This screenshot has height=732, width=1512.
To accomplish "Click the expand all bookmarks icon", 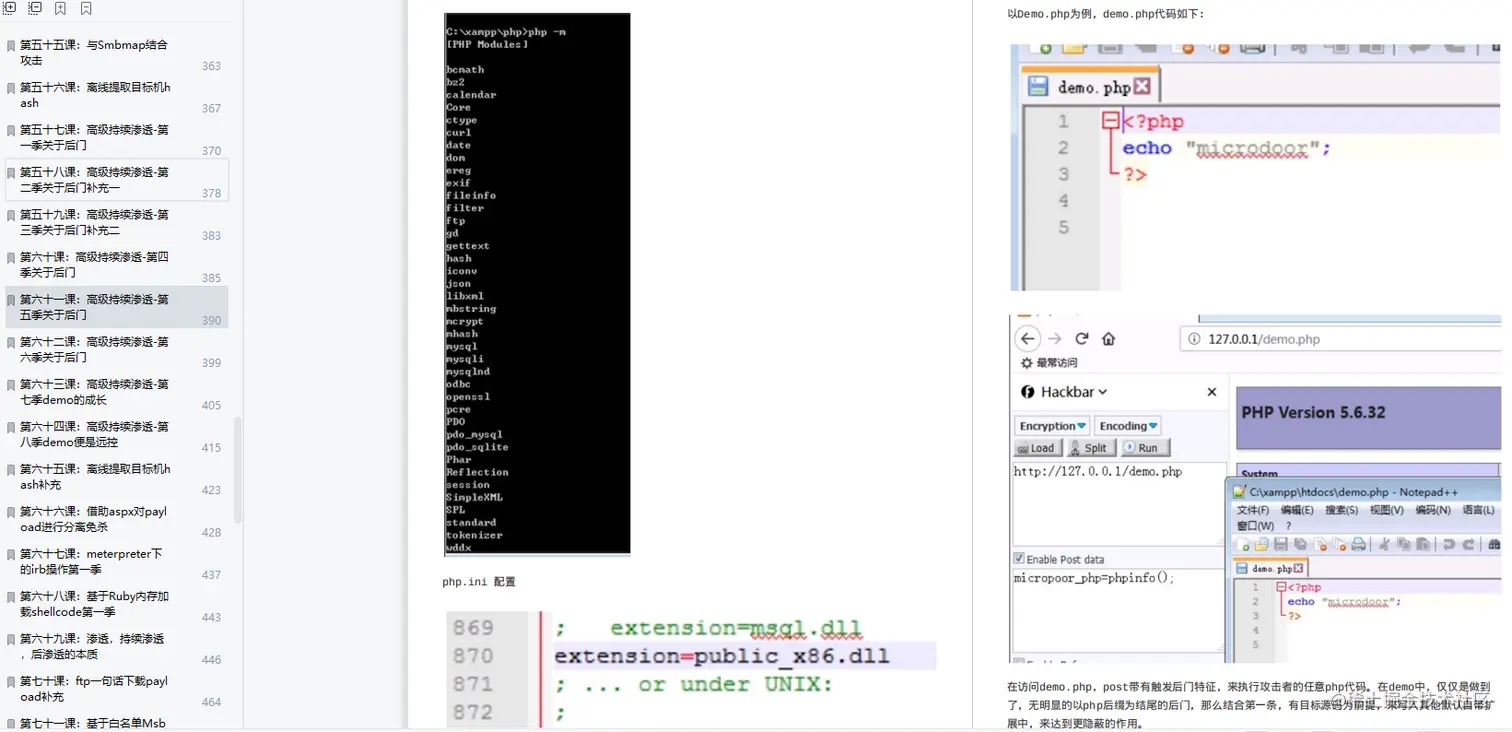I will 10,8.
